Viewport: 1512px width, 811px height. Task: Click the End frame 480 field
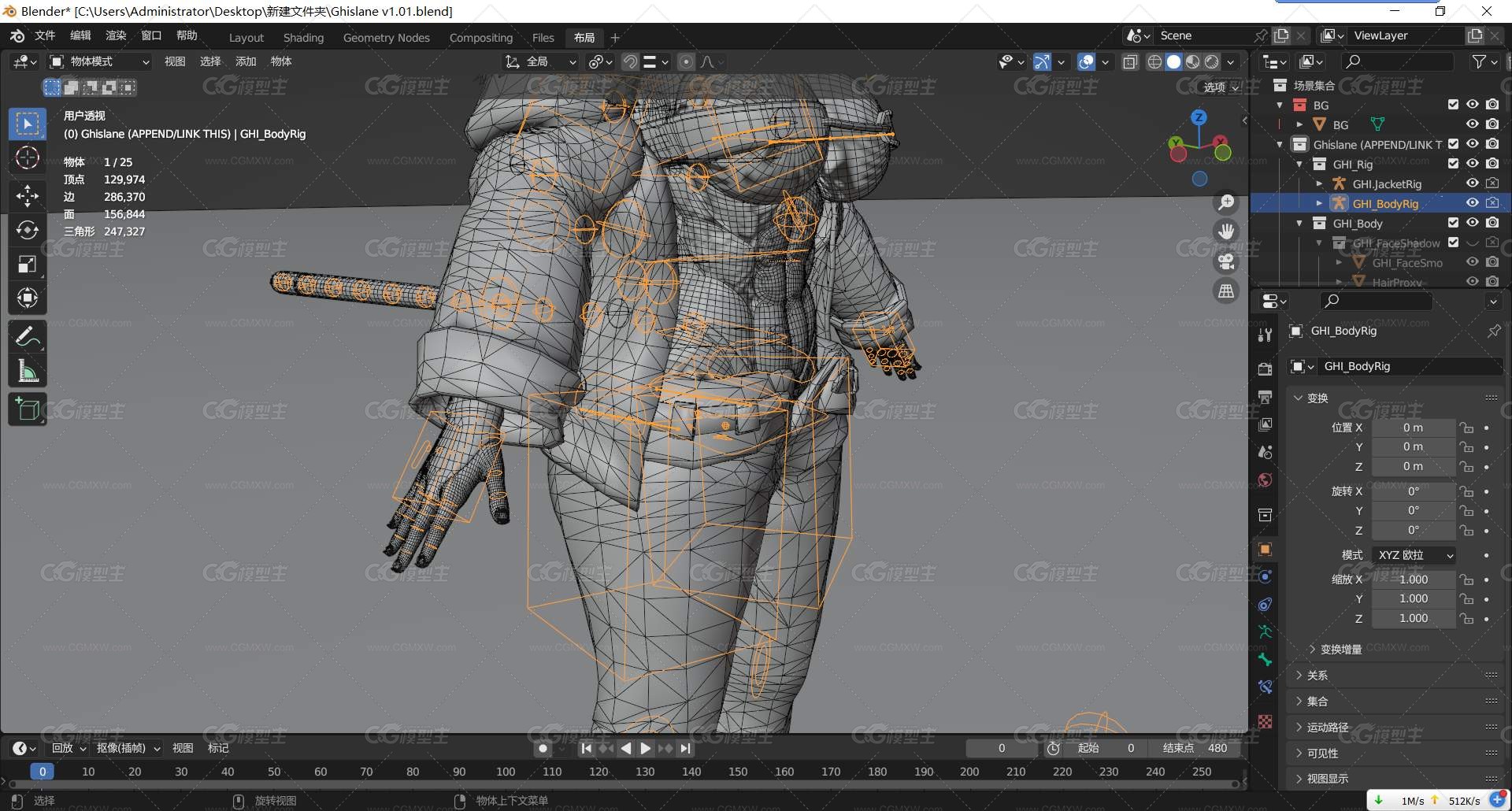[1195, 749]
